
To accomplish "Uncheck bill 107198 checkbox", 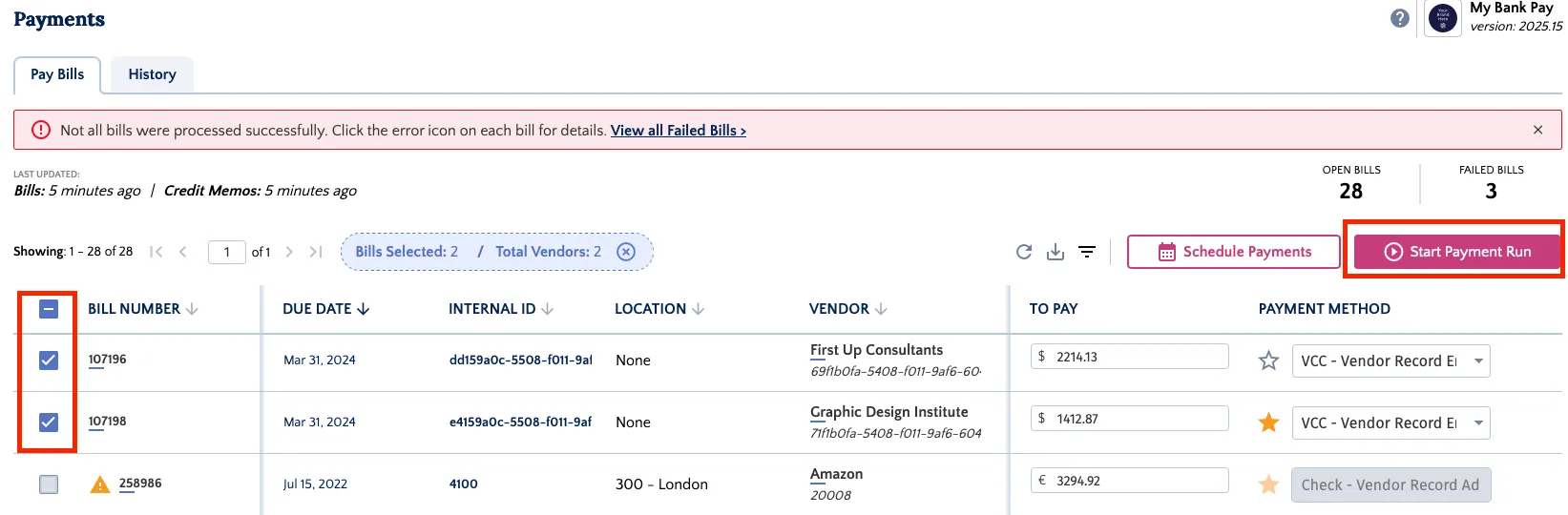I will (x=49, y=422).
